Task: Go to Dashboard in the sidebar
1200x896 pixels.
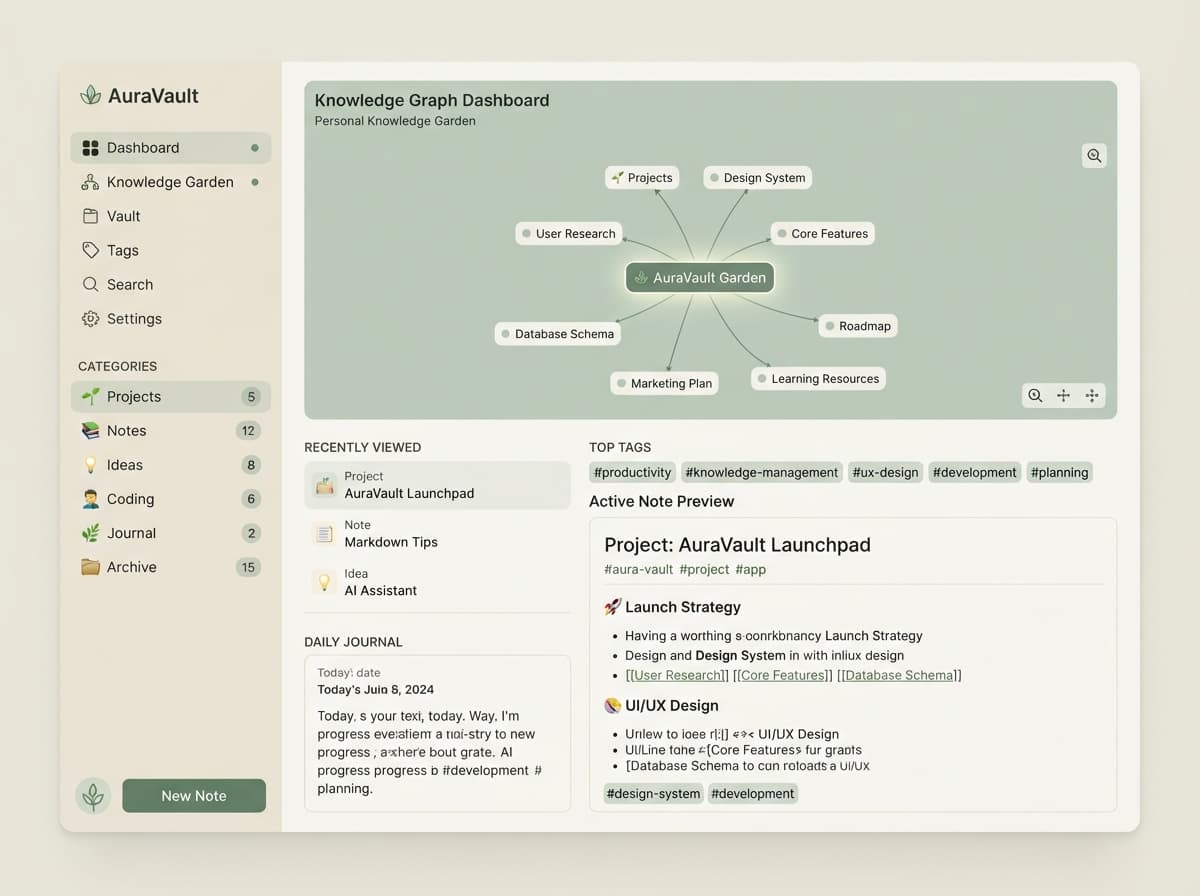Action: pos(170,148)
